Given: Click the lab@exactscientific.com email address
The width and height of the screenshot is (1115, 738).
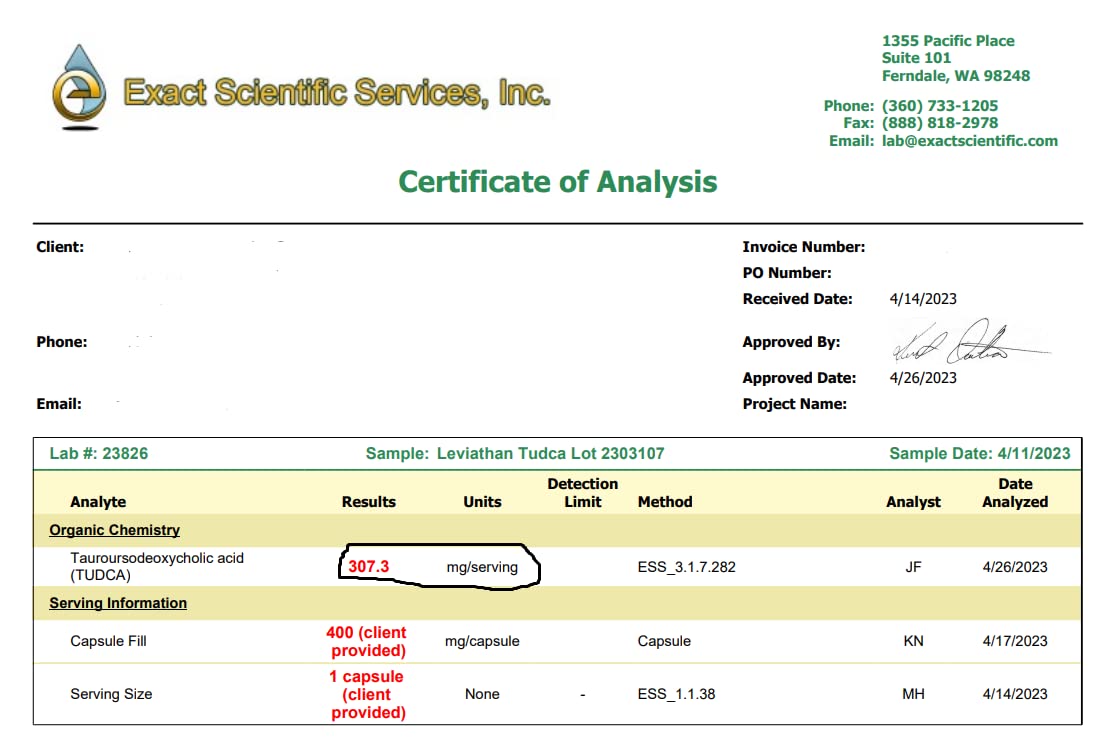Looking at the screenshot, I should 969,141.
